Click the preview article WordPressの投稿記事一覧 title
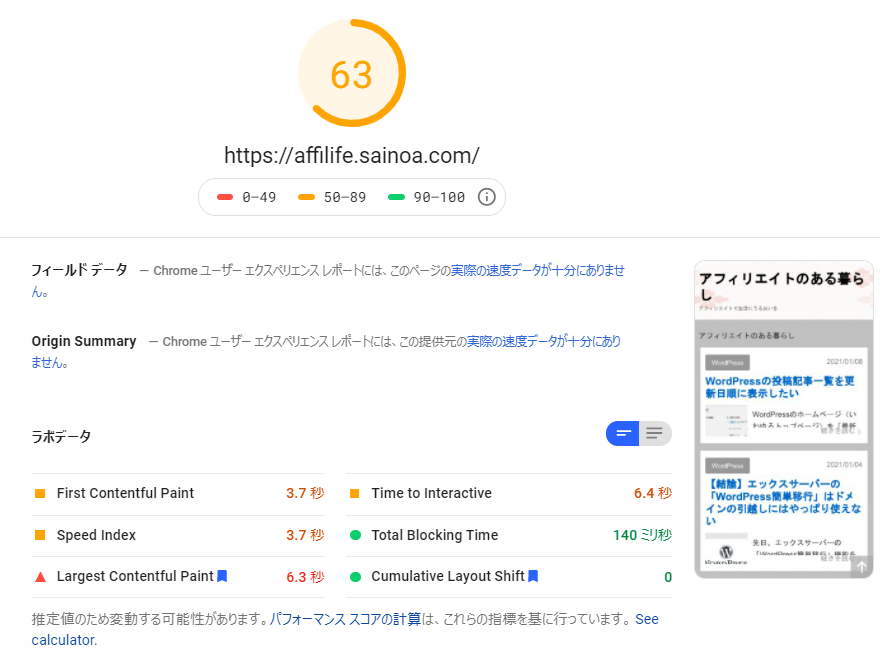 tap(780, 387)
